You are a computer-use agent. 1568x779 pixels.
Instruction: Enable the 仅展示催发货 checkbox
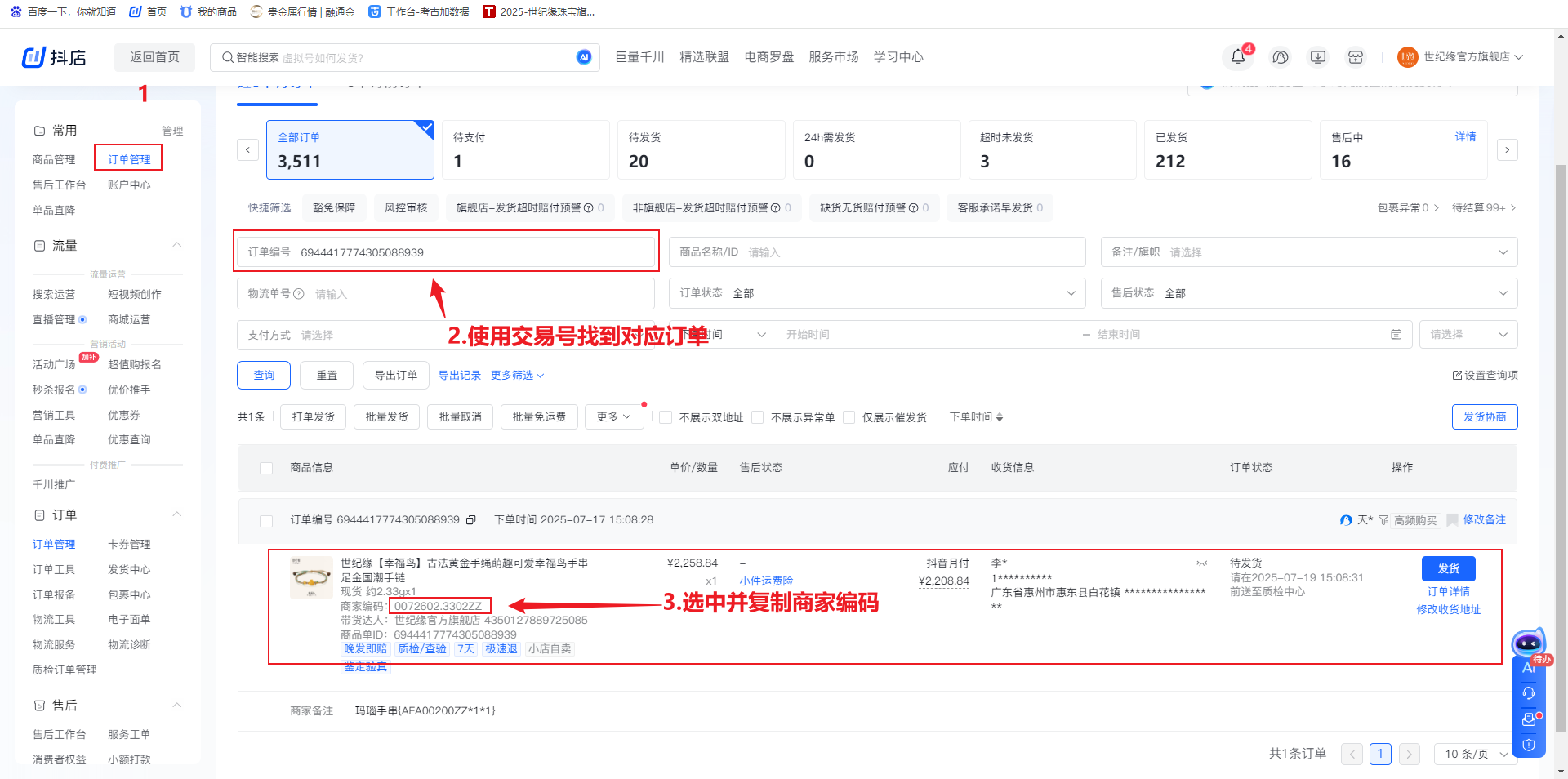point(849,417)
